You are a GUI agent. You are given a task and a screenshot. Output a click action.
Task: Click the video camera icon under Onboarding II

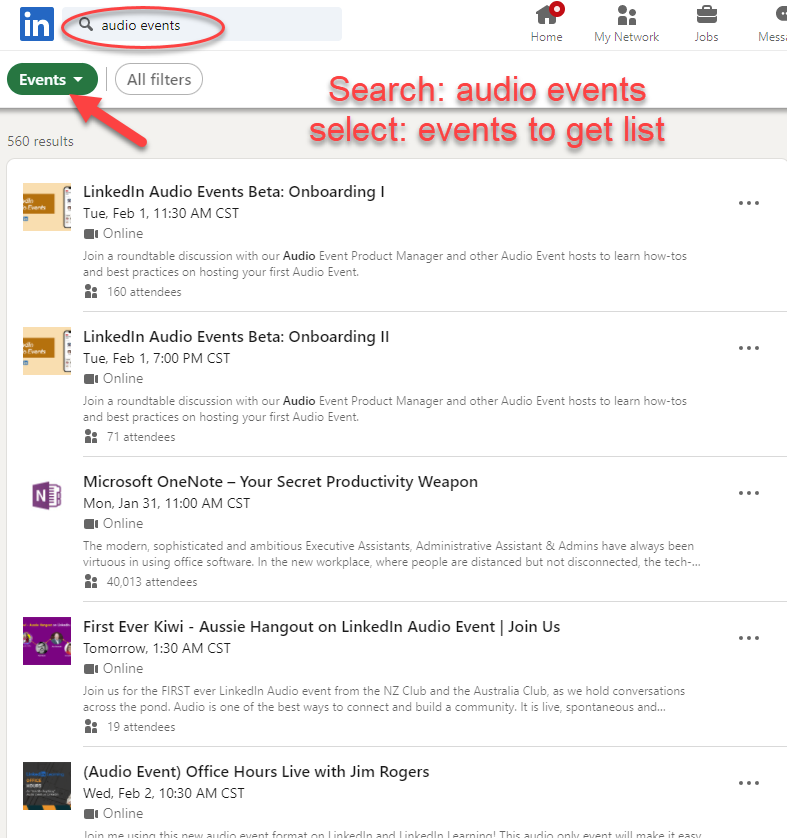(91, 379)
